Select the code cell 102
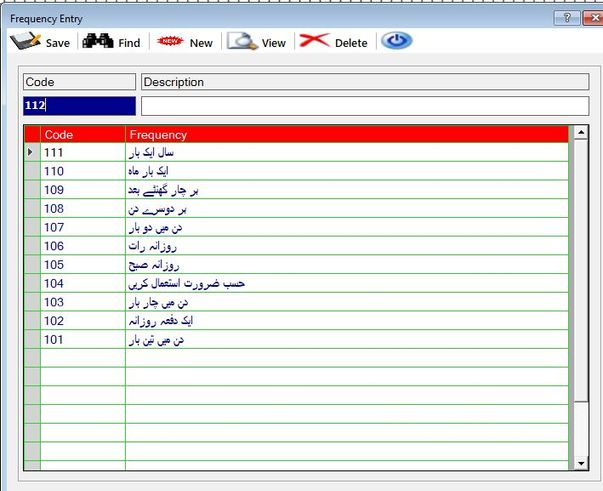 [83, 321]
